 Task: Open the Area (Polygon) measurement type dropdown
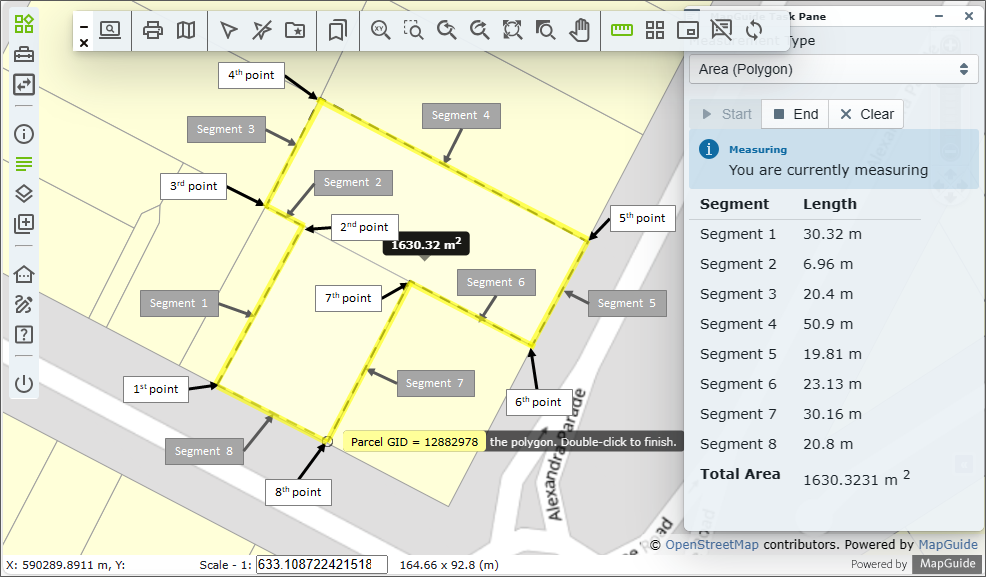[x=833, y=69]
